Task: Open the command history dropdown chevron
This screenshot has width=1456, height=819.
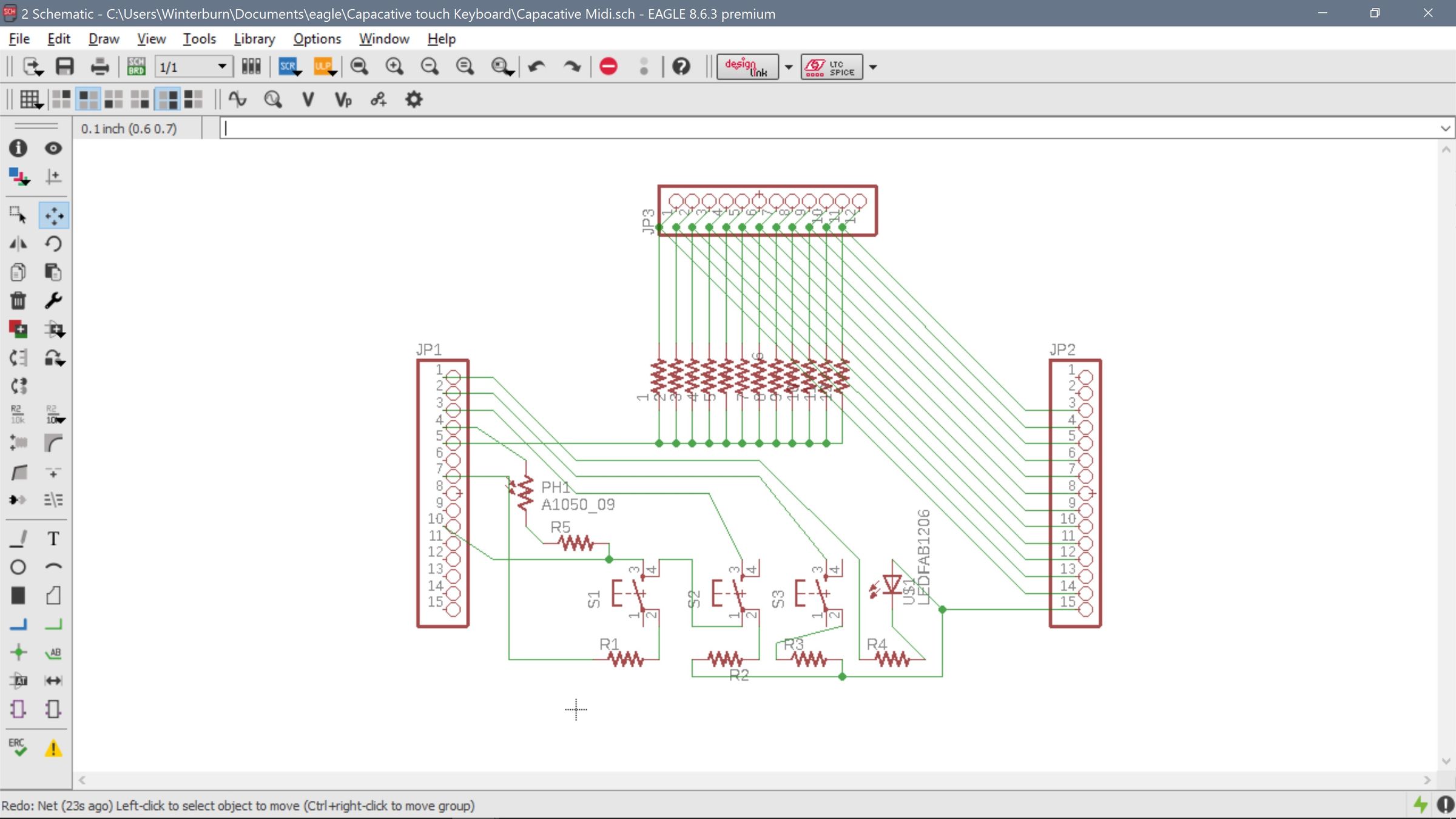Action: [x=1445, y=128]
